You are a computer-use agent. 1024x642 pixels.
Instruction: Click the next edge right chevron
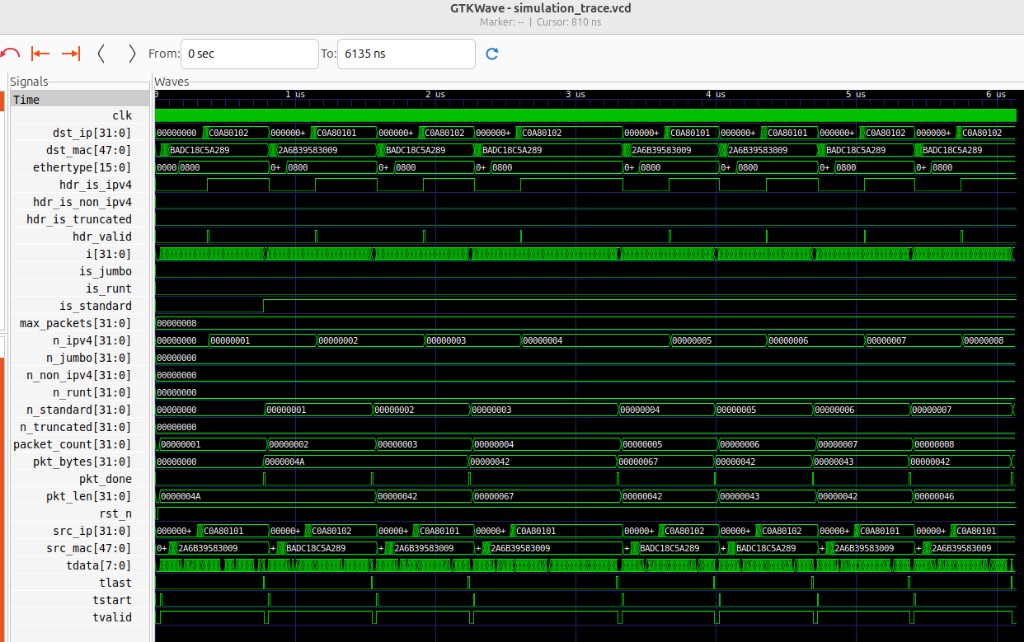click(x=131, y=54)
